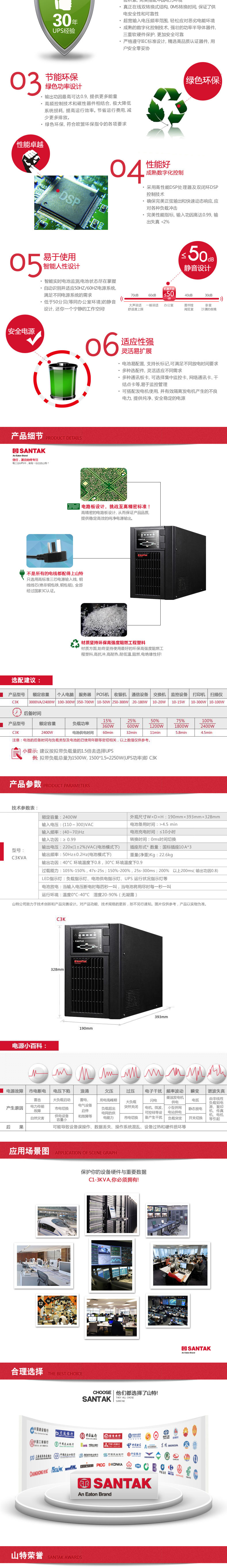Click the 3000VA/2400W table cell
Screen dimensions: 227x1568
tap(41, 702)
